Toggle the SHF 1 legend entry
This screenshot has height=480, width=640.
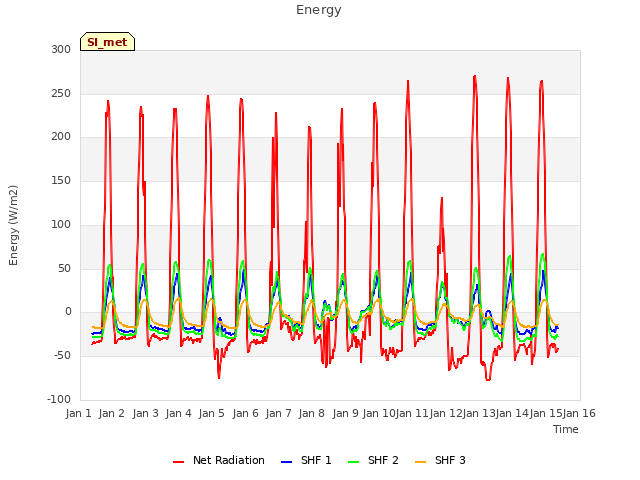coord(306,460)
